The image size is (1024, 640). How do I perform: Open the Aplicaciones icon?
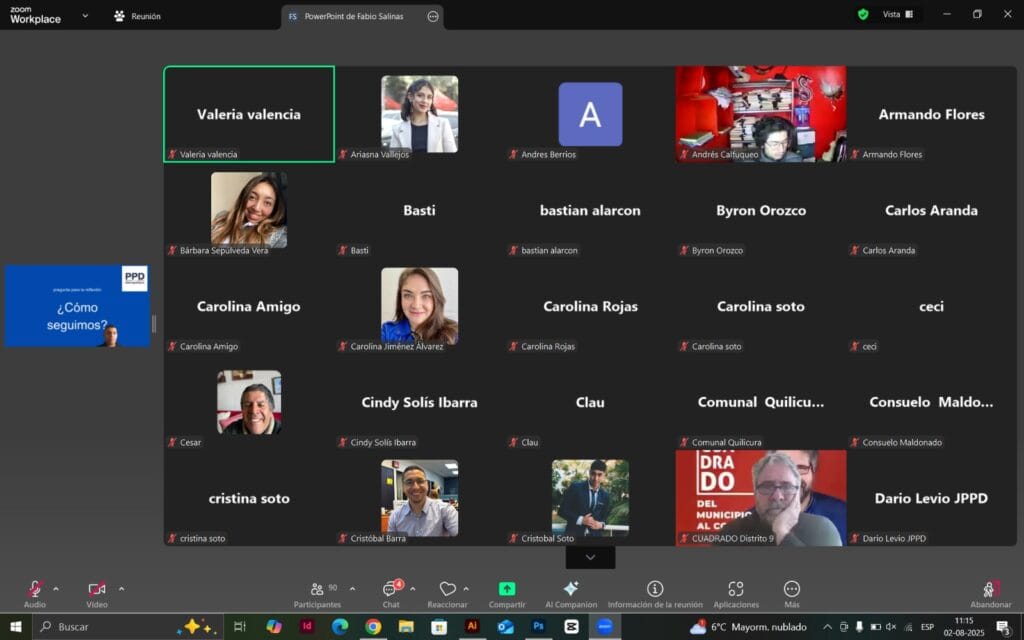point(736,589)
